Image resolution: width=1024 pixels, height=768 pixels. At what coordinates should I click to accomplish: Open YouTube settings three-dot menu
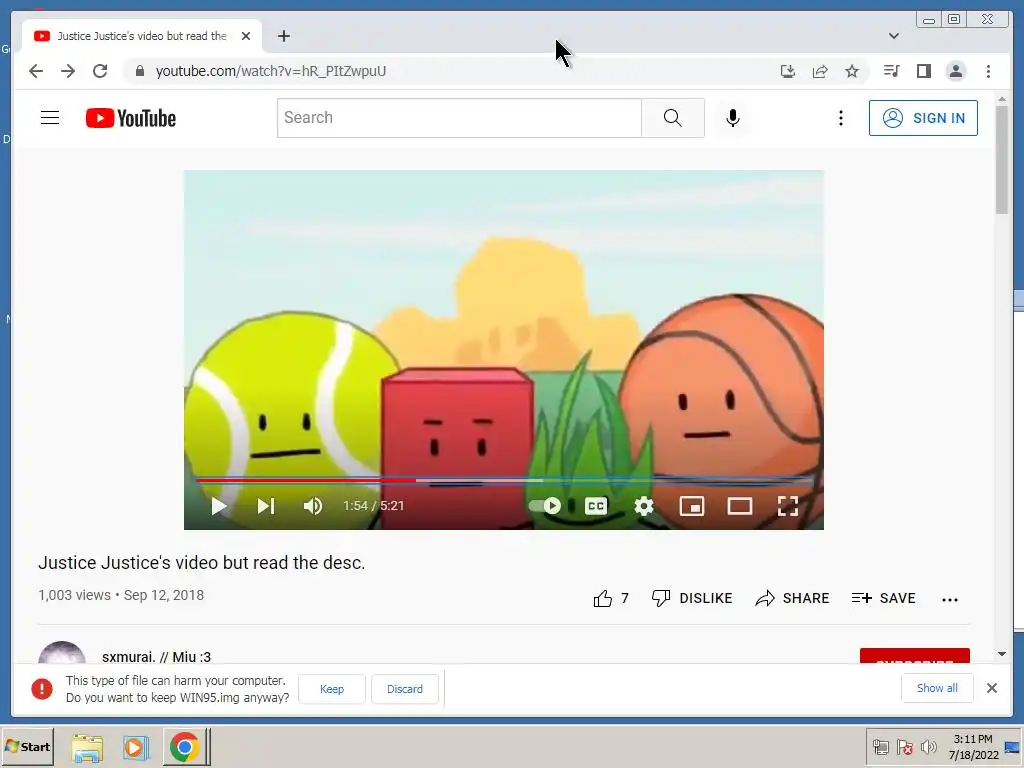tap(840, 118)
